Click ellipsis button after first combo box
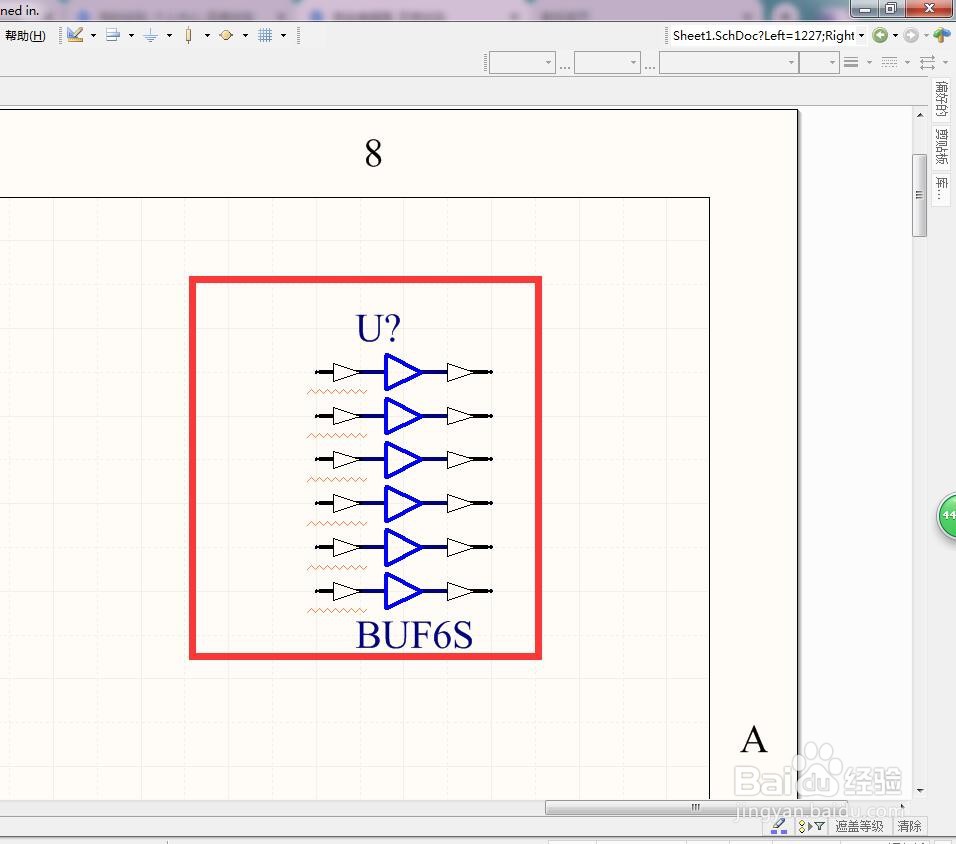The width and height of the screenshot is (956, 844). 565,65
